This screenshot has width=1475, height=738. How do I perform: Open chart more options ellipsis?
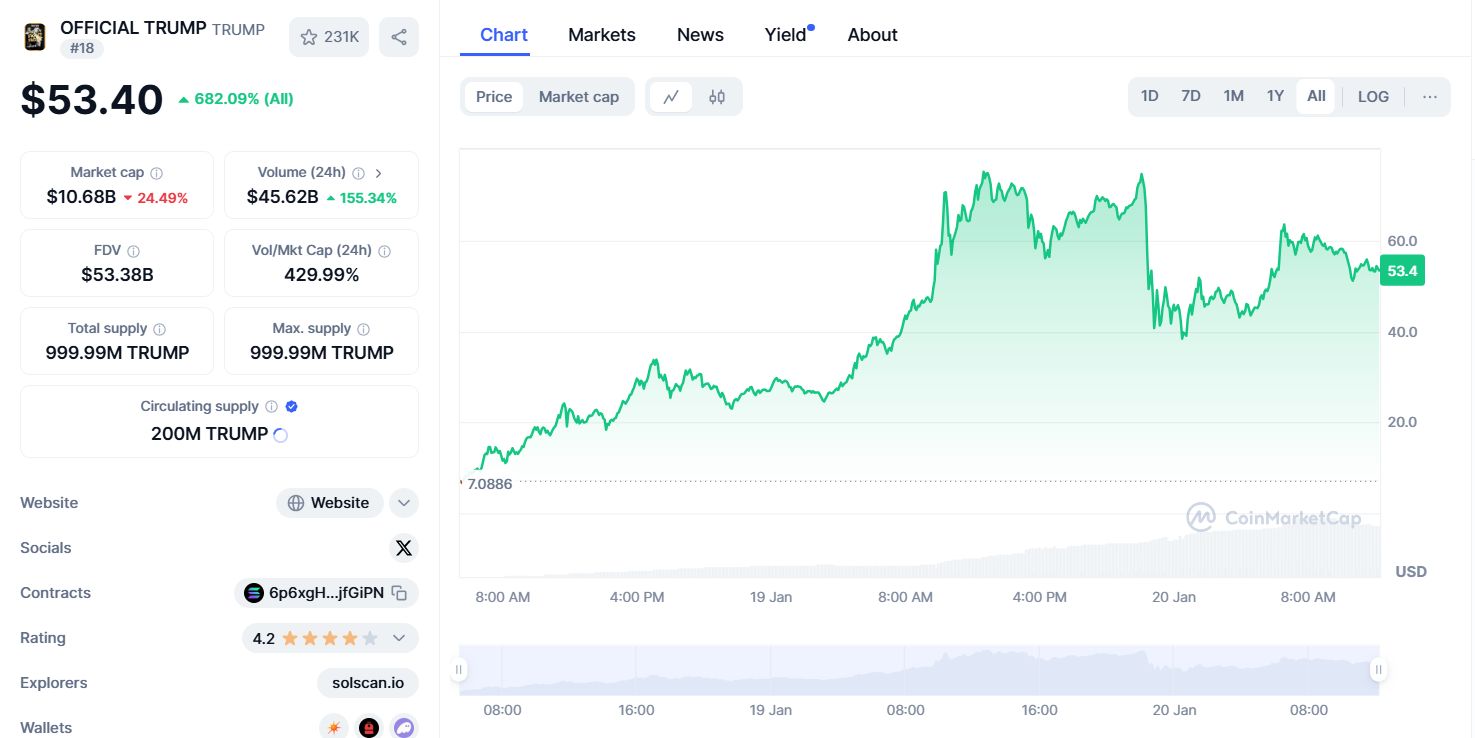point(1430,97)
